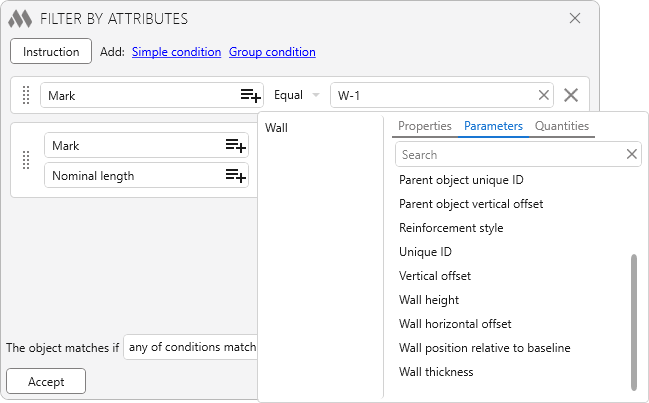Viewport: 649px width, 403px height.
Task: Switch to the Properties tab
Action: (x=425, y=126)
